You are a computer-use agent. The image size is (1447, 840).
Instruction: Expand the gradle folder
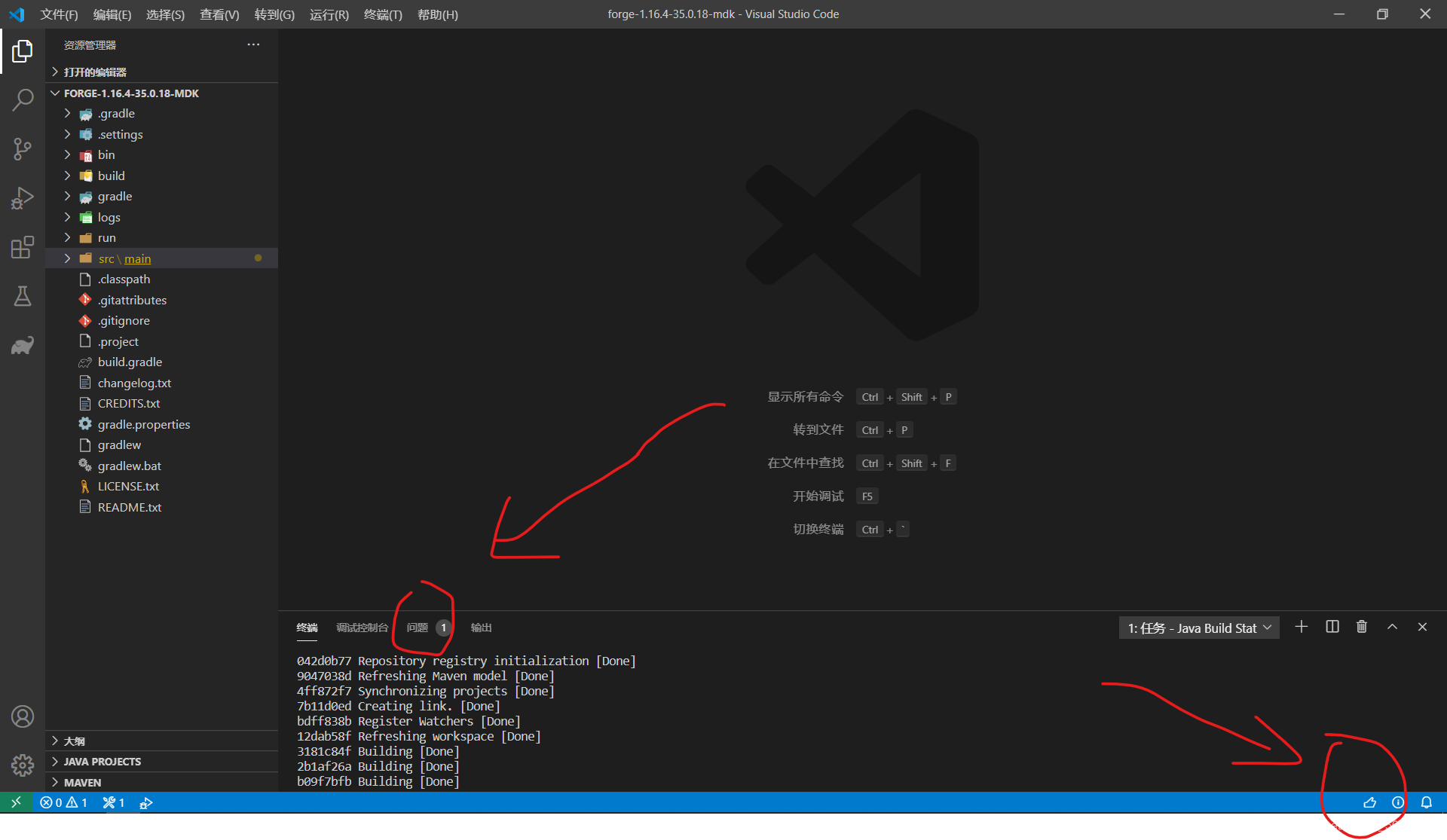162,196
